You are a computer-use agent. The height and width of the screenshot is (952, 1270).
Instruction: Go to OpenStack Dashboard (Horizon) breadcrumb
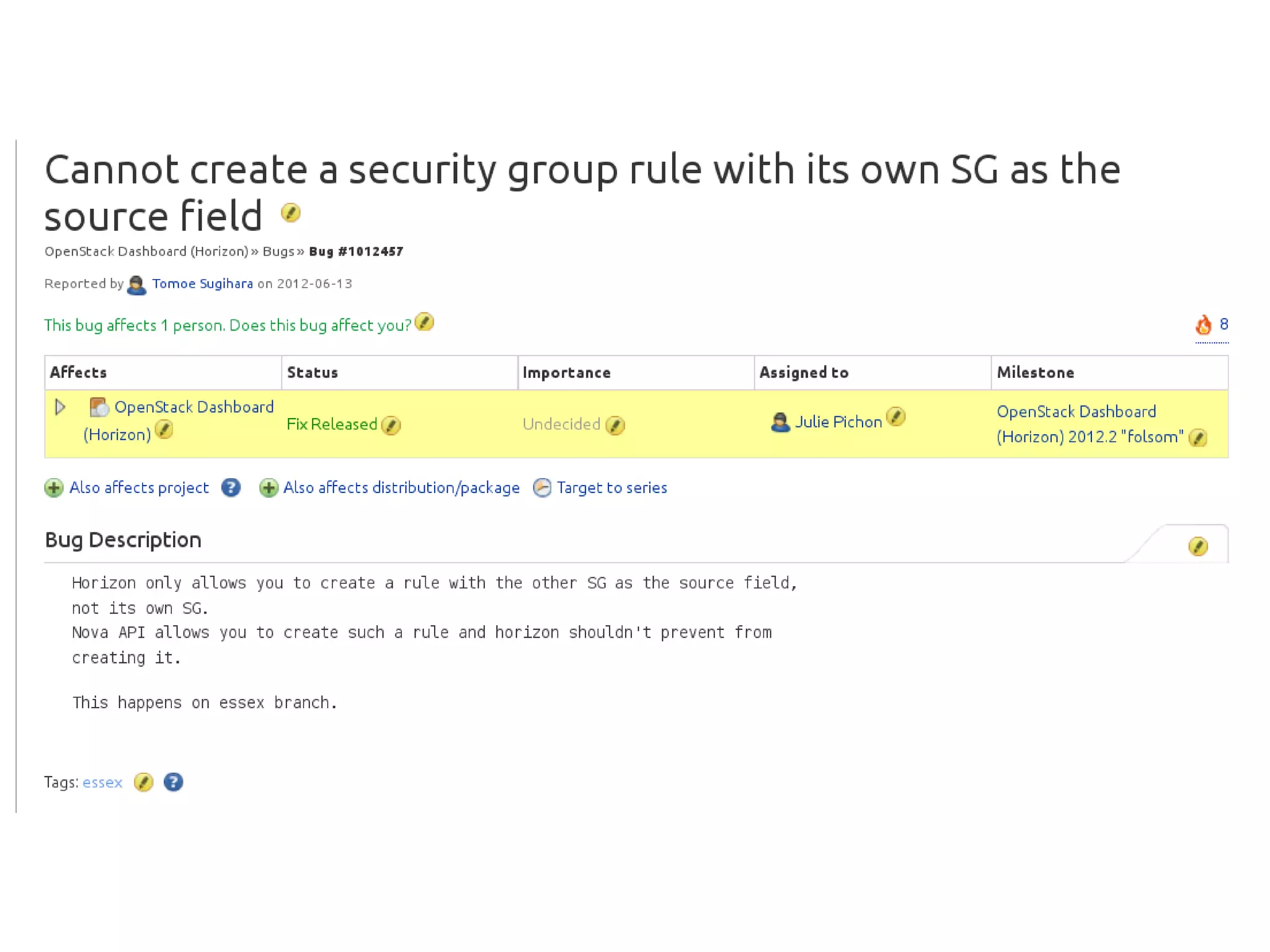(146, 252)
